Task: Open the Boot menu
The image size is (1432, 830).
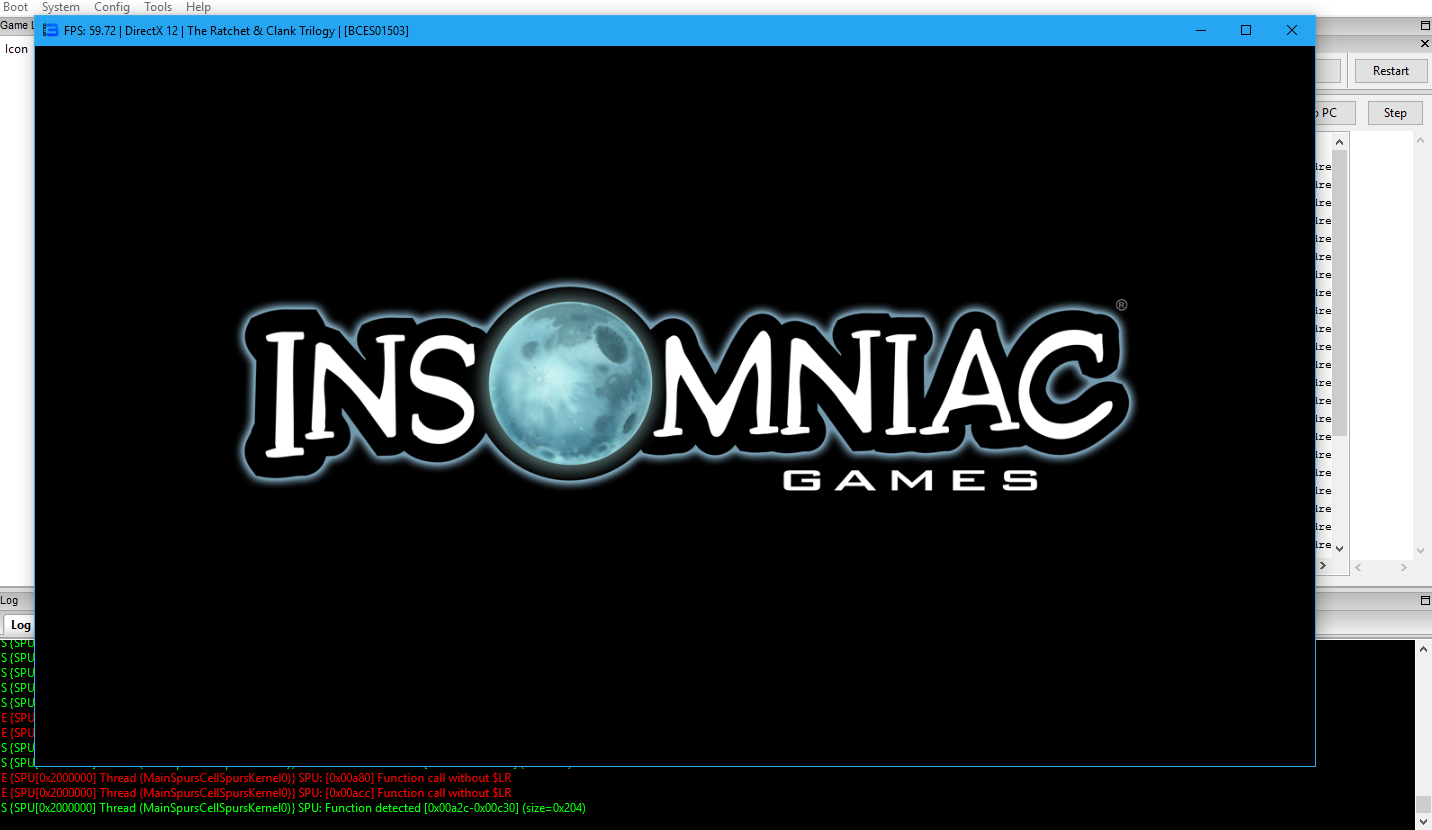Action: pyautogui.click(x=15, y=7)
